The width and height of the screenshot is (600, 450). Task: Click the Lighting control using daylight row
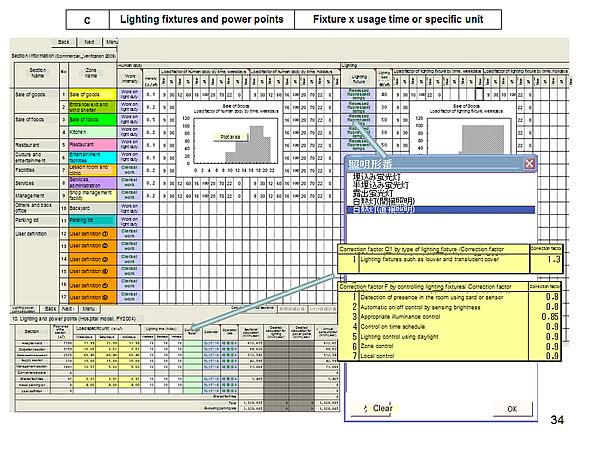(449, 337)
